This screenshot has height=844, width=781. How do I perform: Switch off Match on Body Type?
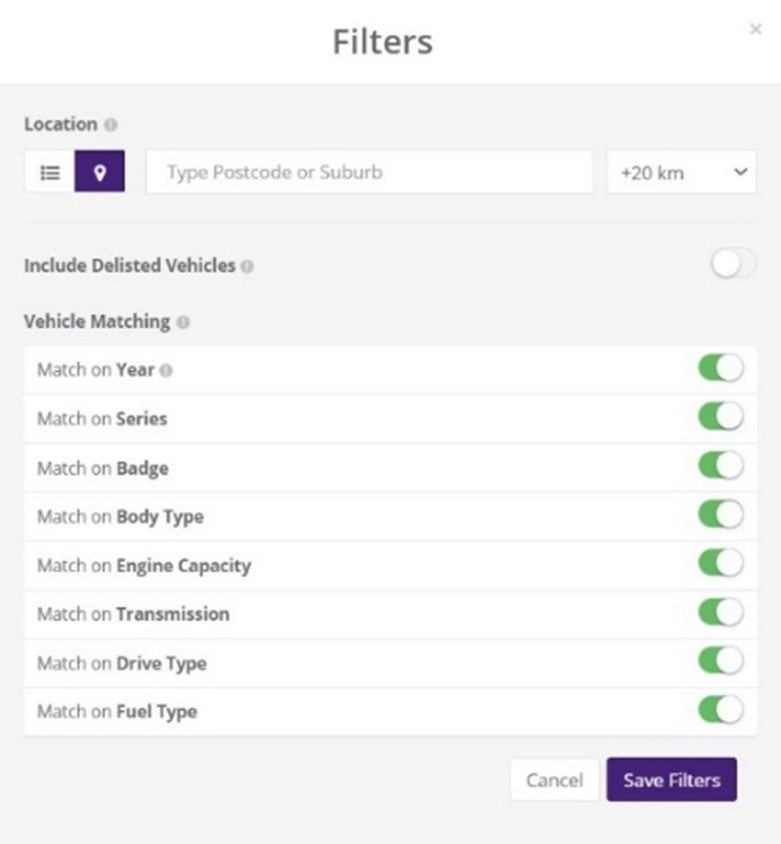[721, 515]
